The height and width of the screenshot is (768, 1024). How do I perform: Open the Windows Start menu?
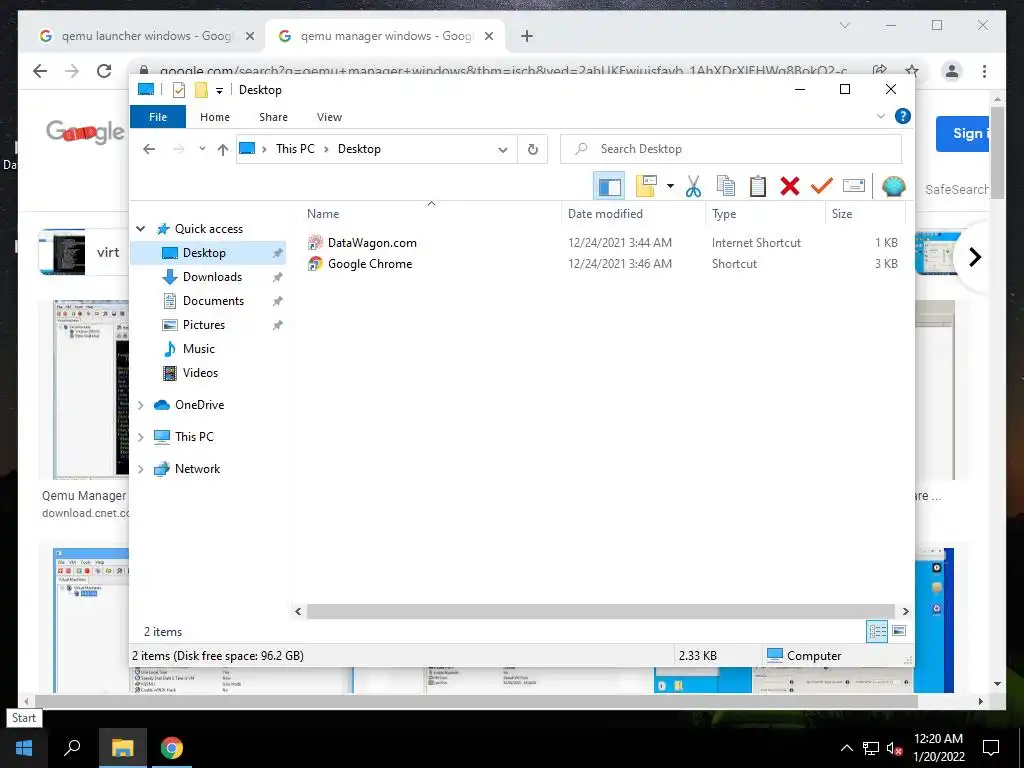tap(24, 748)
